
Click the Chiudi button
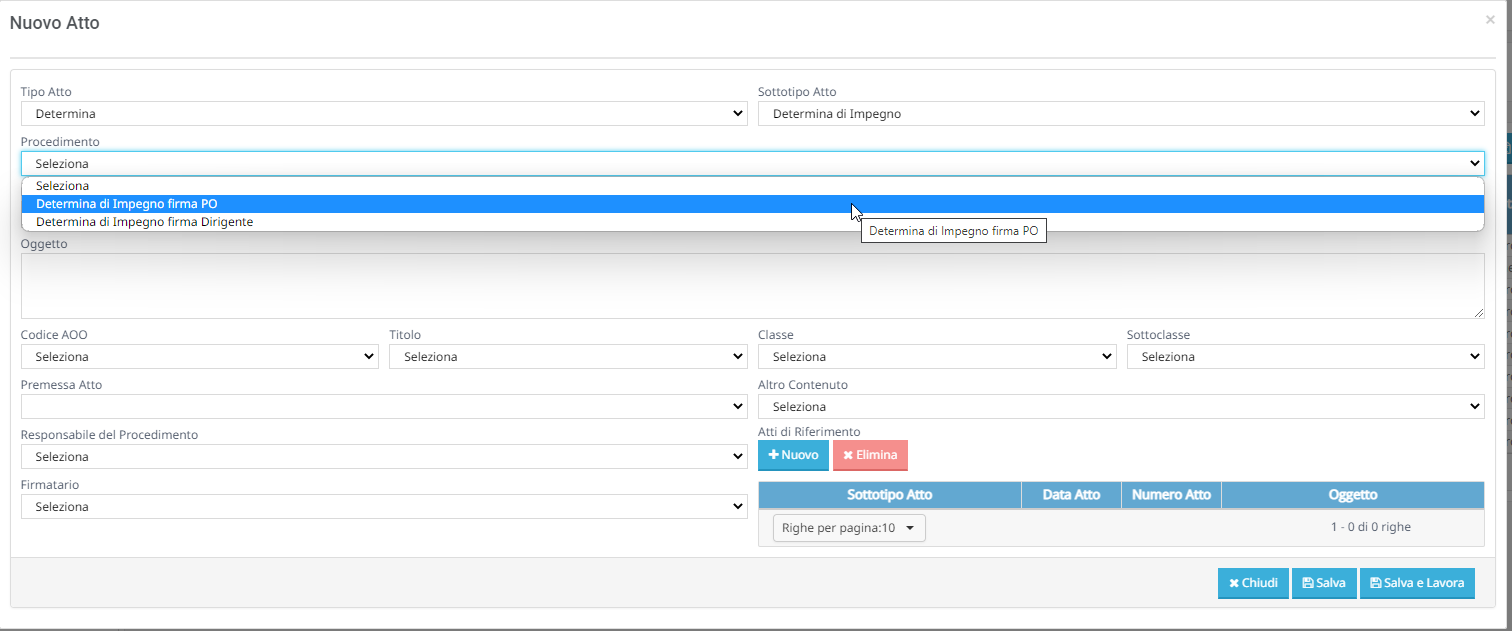coord(1253,583)
